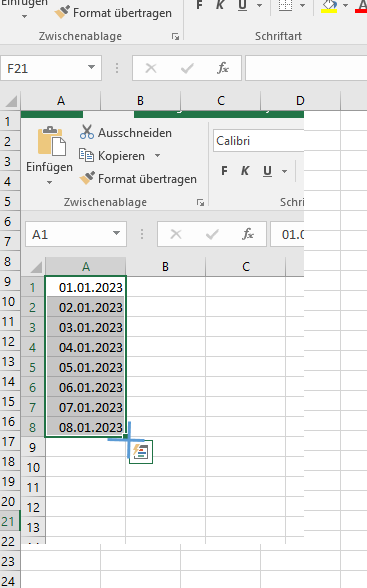The image size is (367, 588).
Task: Click the date 05.01.2023
Action: (x=91, y=368)
